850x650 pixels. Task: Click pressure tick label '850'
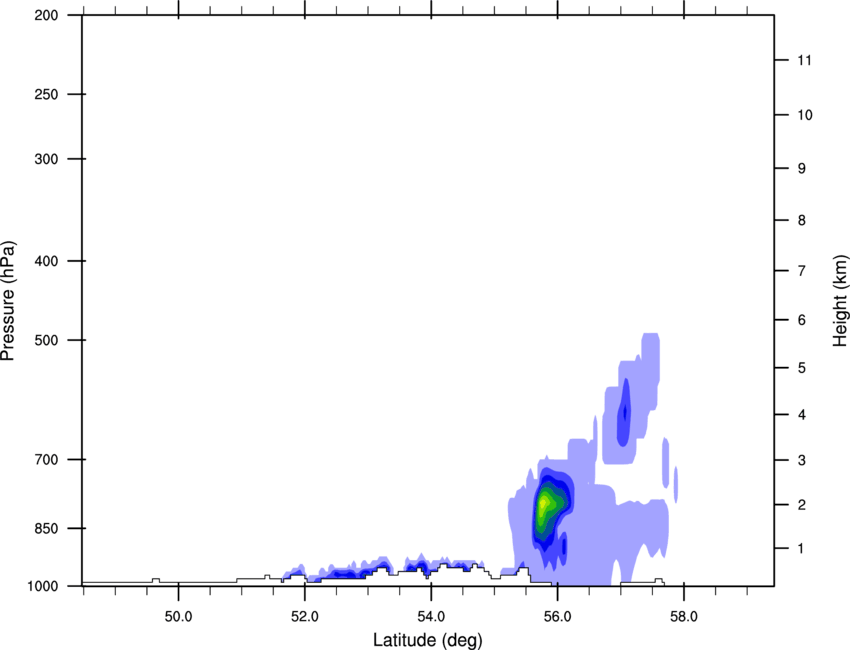46,528
